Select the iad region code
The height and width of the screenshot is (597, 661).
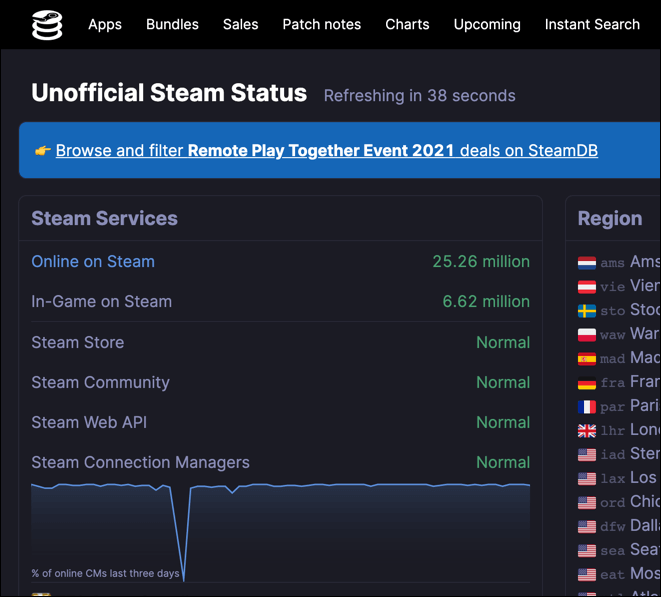pos(613,455)
